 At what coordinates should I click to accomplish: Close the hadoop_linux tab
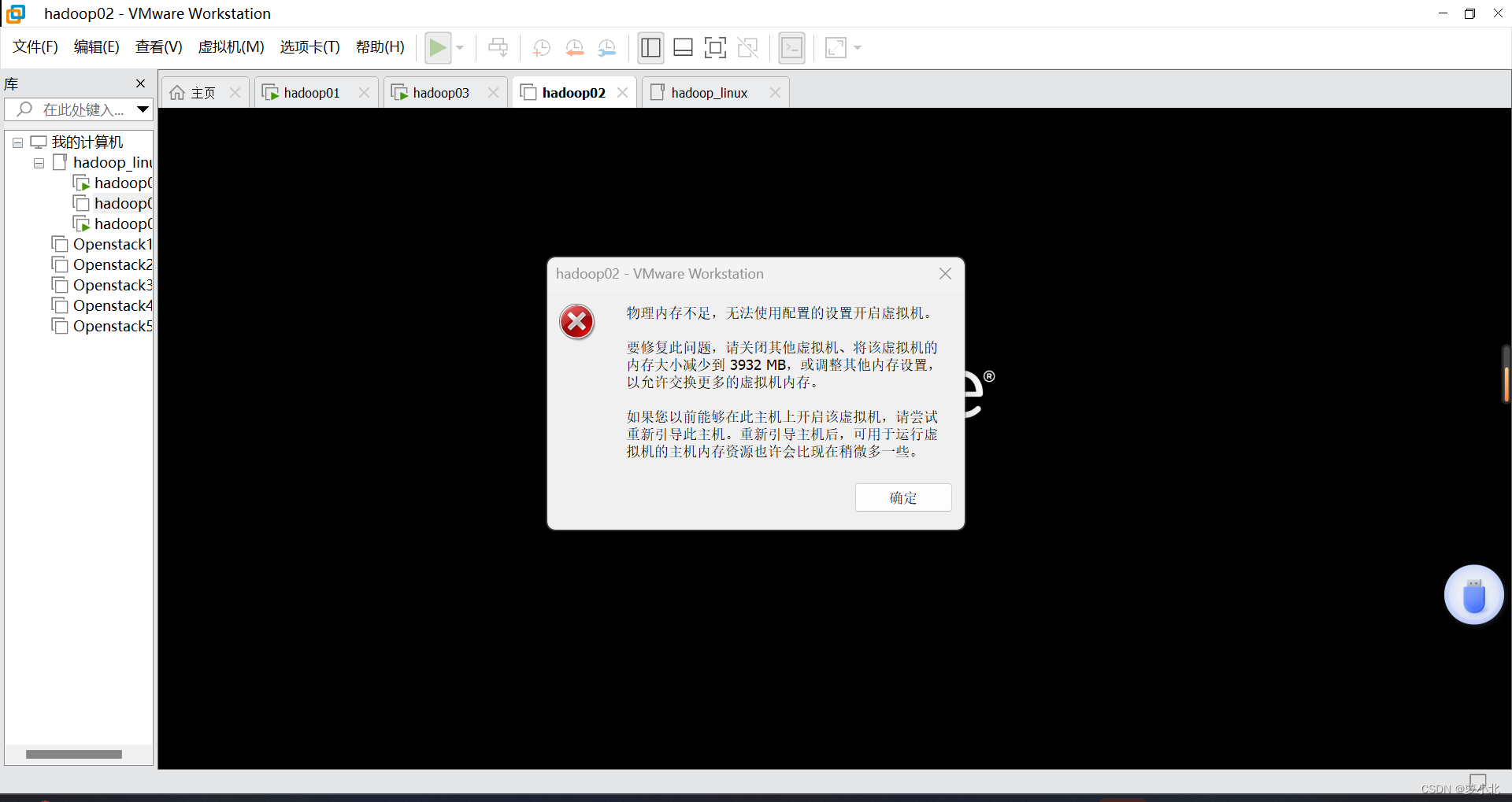coord(775,93)
